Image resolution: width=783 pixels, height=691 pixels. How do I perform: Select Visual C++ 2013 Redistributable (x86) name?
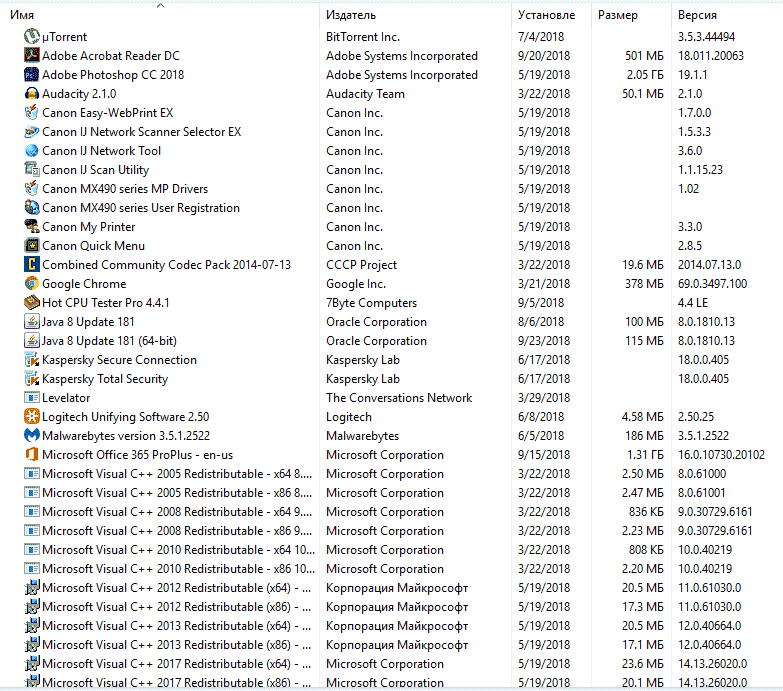point(176,645)
